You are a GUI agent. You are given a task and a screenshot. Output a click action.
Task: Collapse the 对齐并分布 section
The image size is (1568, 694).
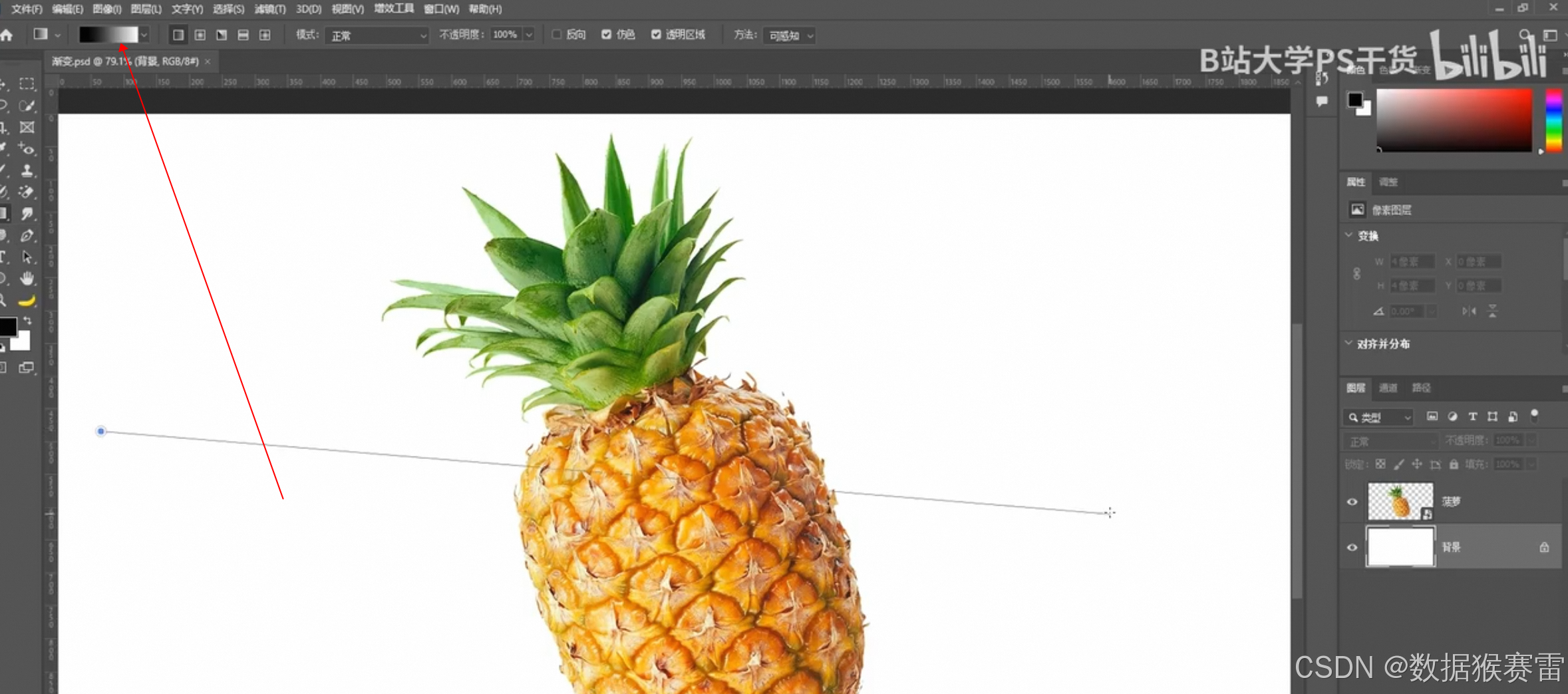(x=1348, y=343)
